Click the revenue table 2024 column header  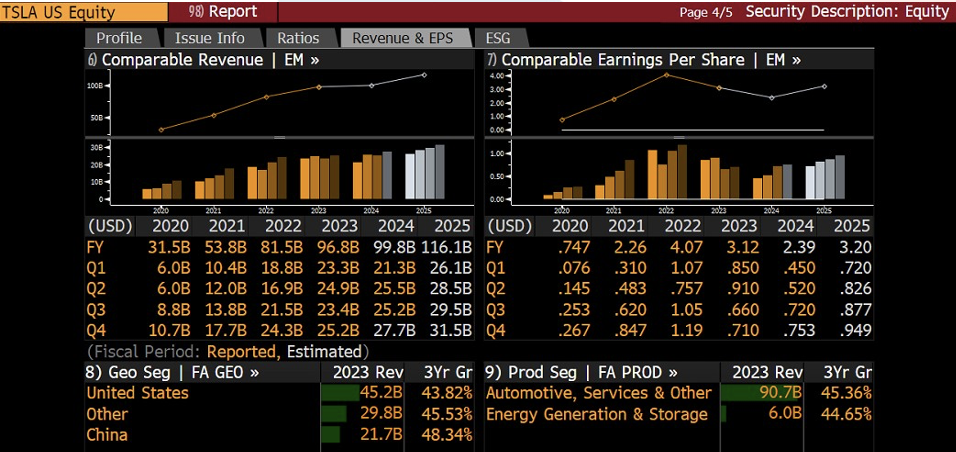pos(396,226)
